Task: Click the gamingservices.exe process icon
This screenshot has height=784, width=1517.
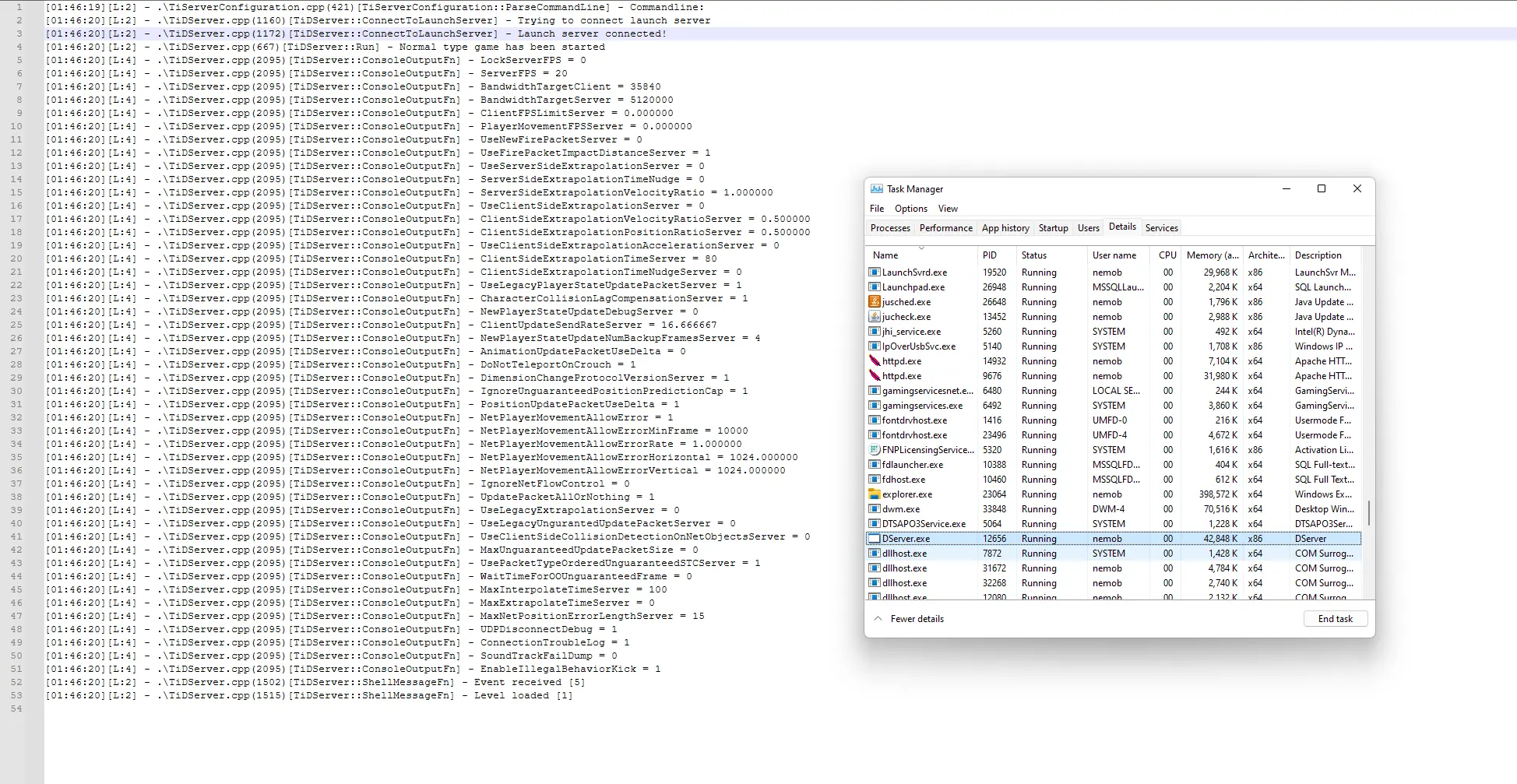Action: click(x=875, y=406)
